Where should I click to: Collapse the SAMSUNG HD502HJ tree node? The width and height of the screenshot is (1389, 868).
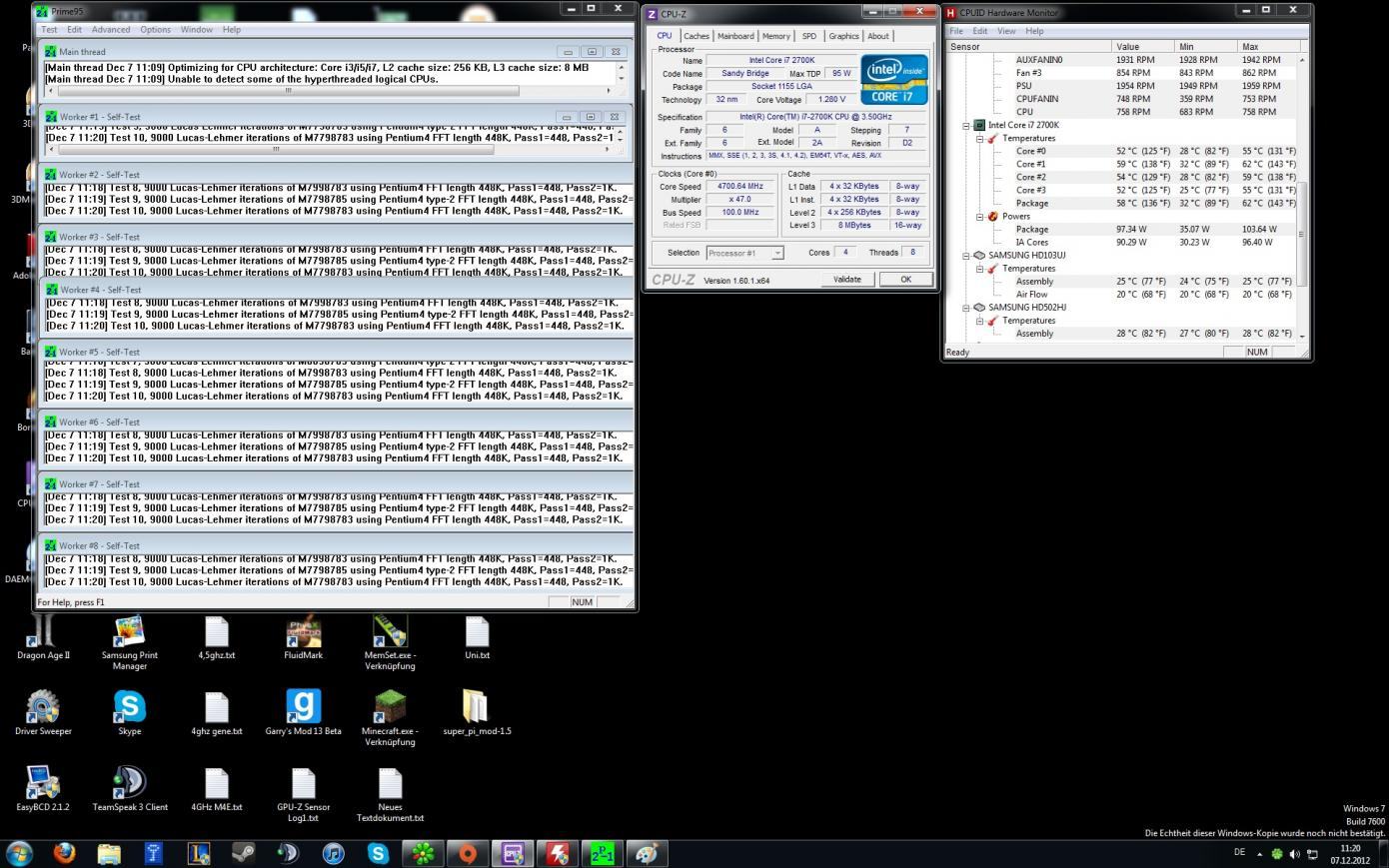[966, 308]
